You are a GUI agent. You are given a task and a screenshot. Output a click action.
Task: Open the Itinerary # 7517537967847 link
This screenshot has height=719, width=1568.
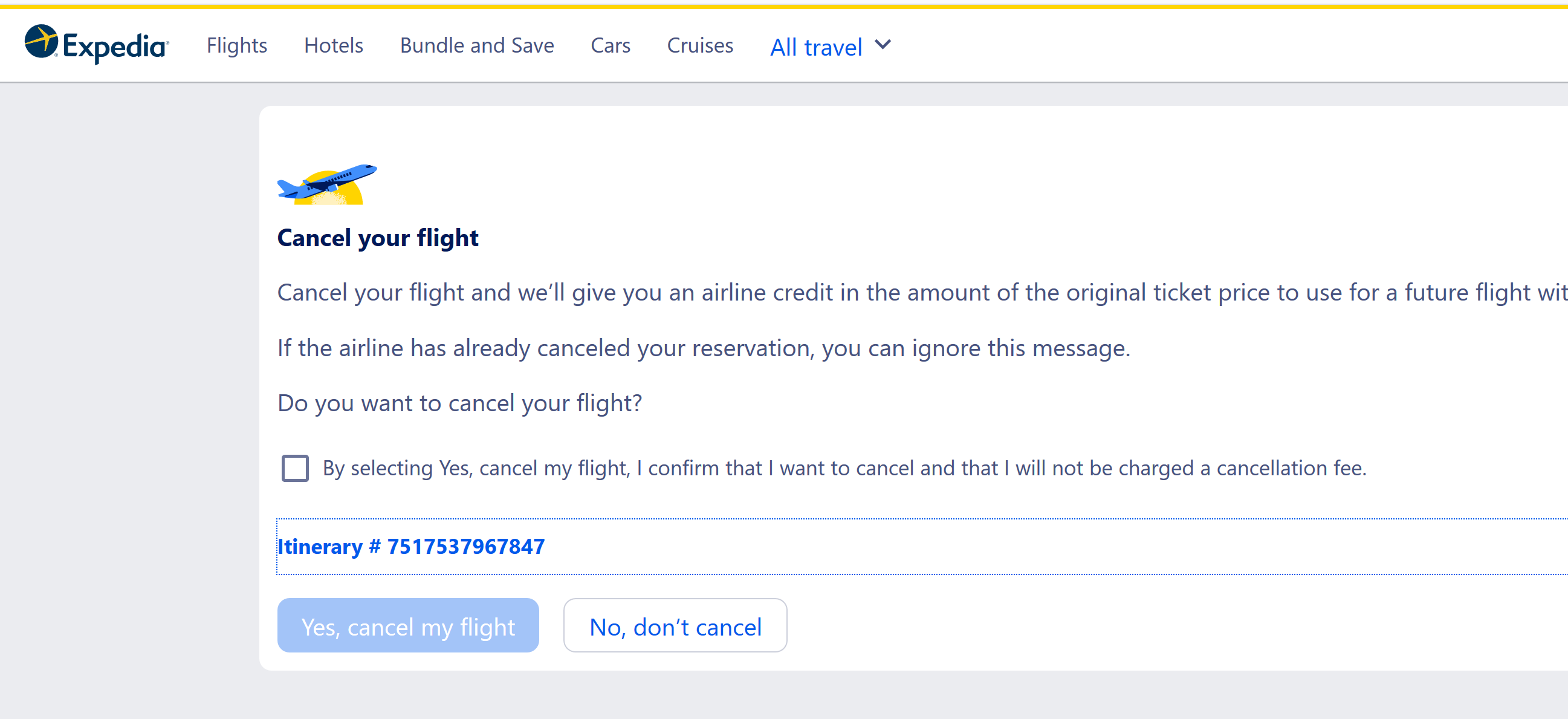tap(411, 546)
